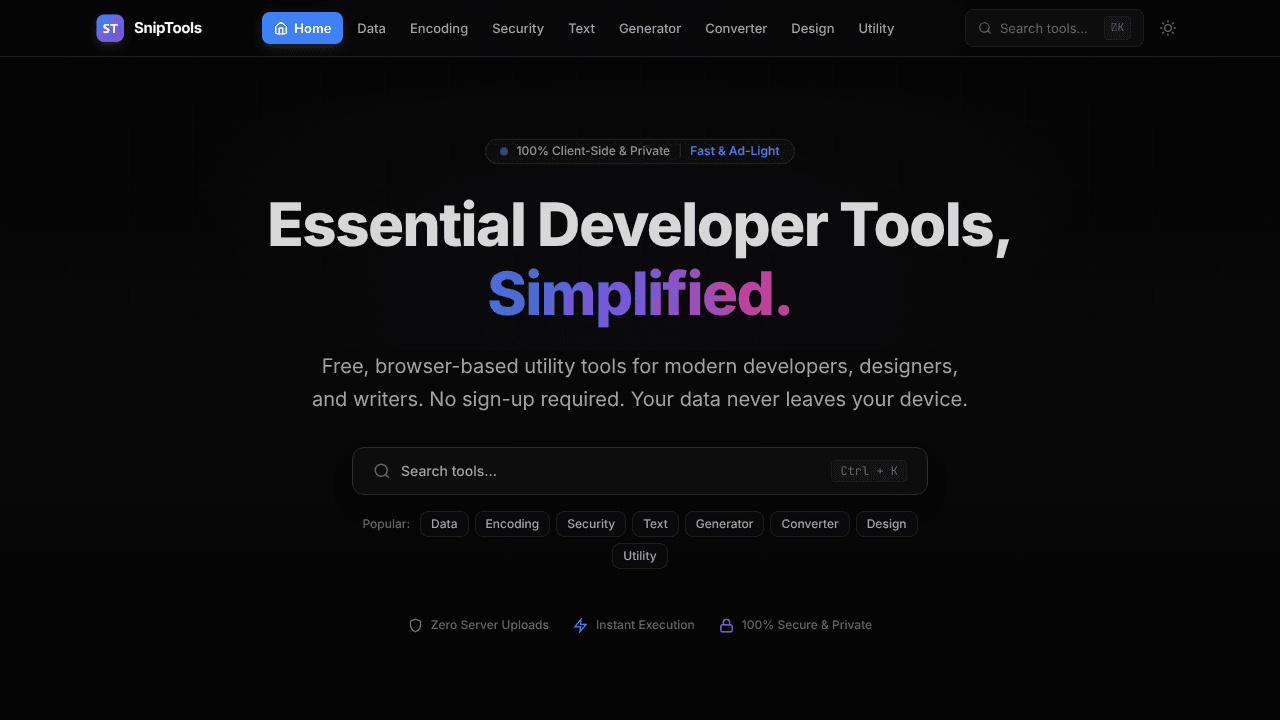Screen dimensions: 1280x720
Task: Open the Generator menu in navbar
Action: (650, 28)
